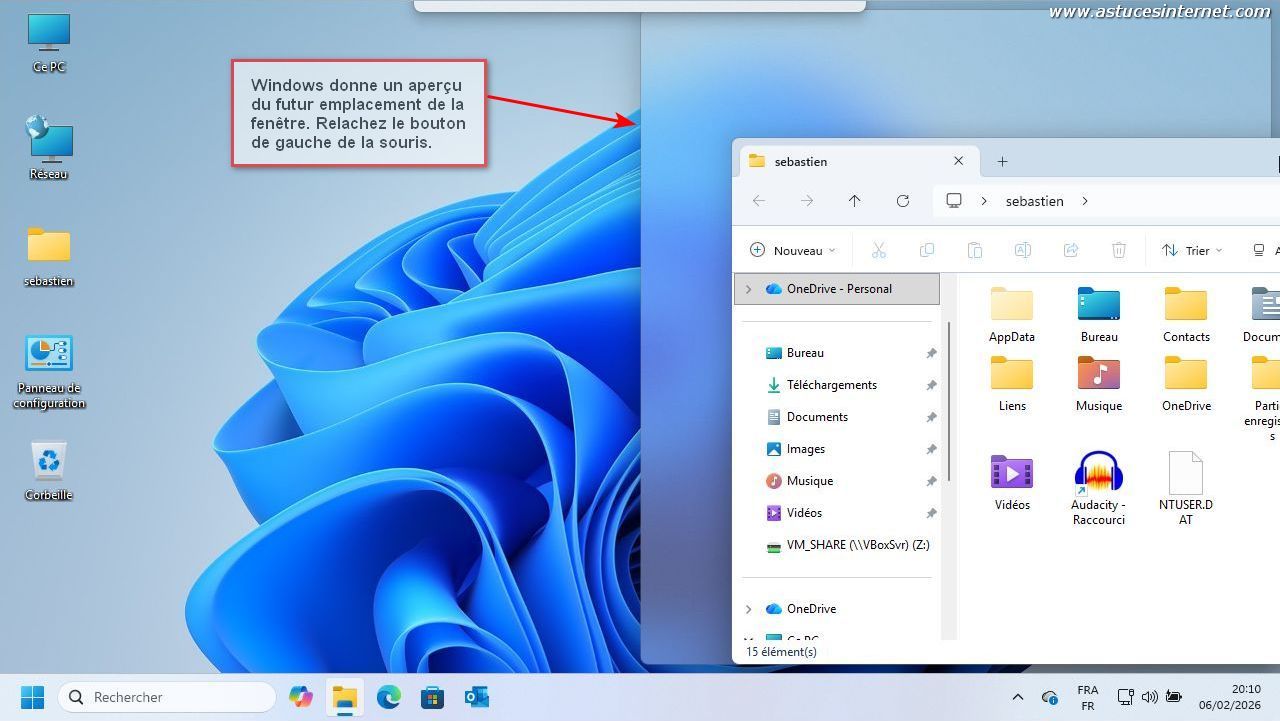Expand the OneDrive node in sidebar
Viewport: 1280px width, 721px height.
(748, 609)
